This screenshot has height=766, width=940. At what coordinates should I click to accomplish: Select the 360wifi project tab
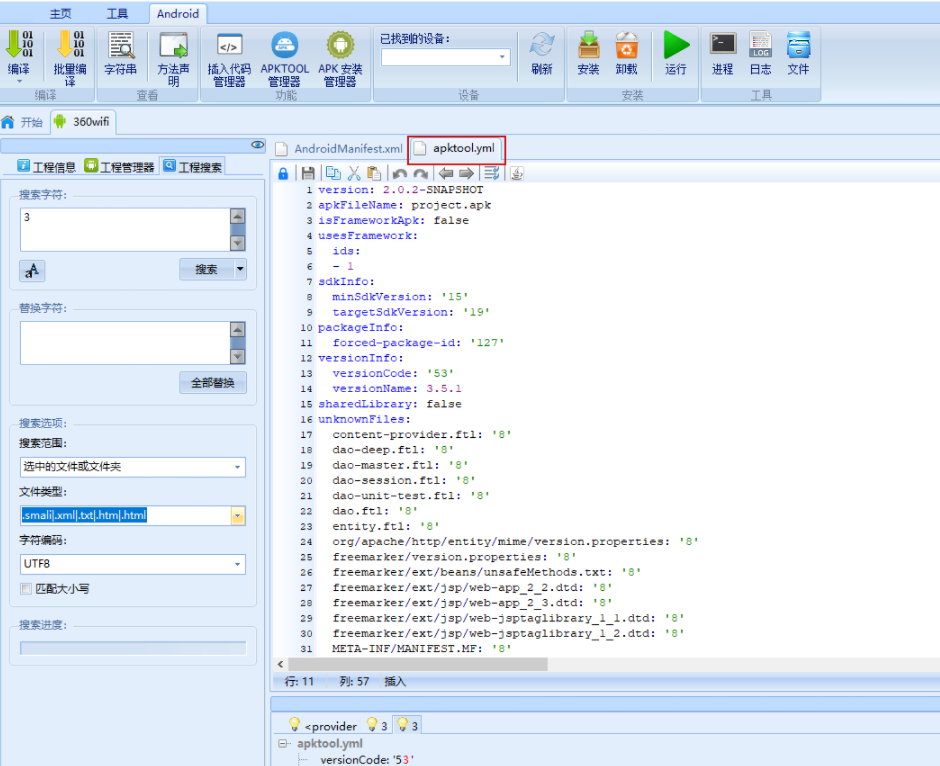pyautogui.click(x=83, y=122)
